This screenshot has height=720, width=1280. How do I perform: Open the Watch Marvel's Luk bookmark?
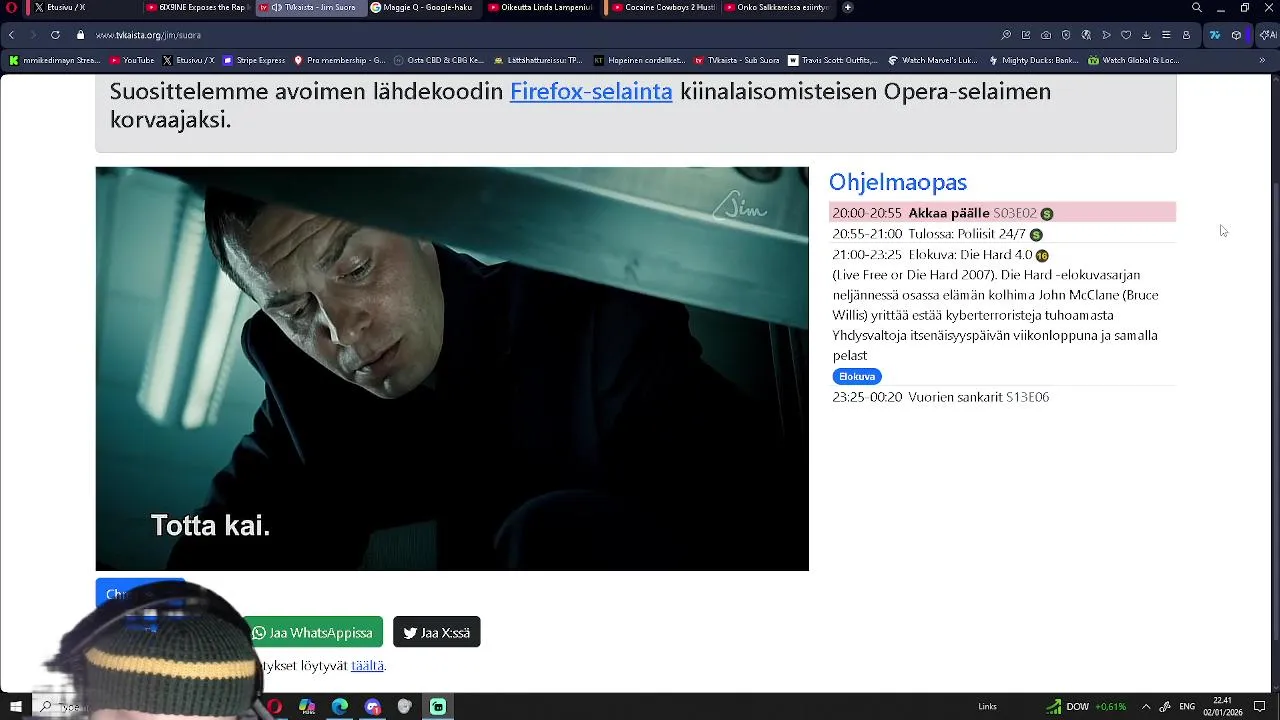click(933, 60)
